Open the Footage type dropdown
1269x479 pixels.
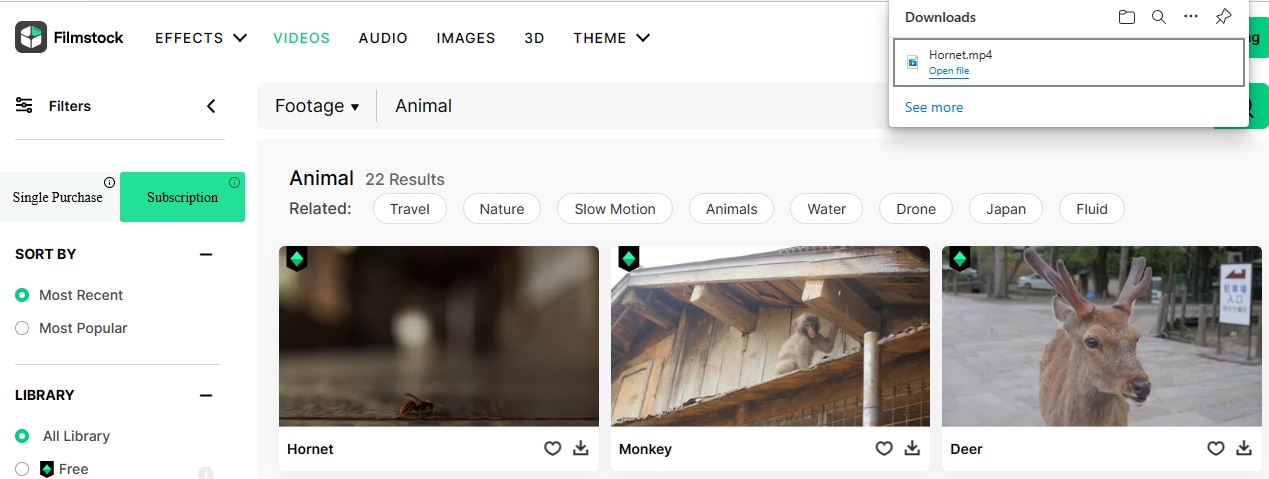coord(317,106)
